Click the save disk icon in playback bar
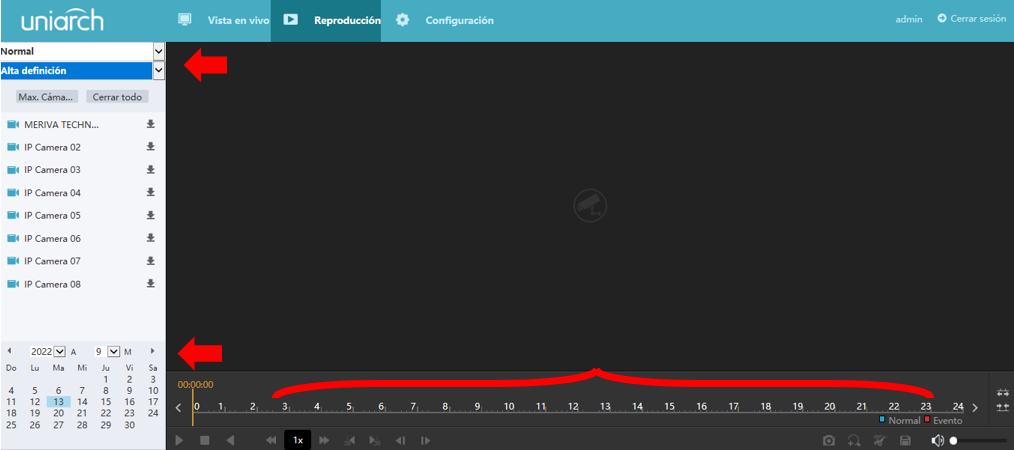1014x450 pixels. [905, 440]
